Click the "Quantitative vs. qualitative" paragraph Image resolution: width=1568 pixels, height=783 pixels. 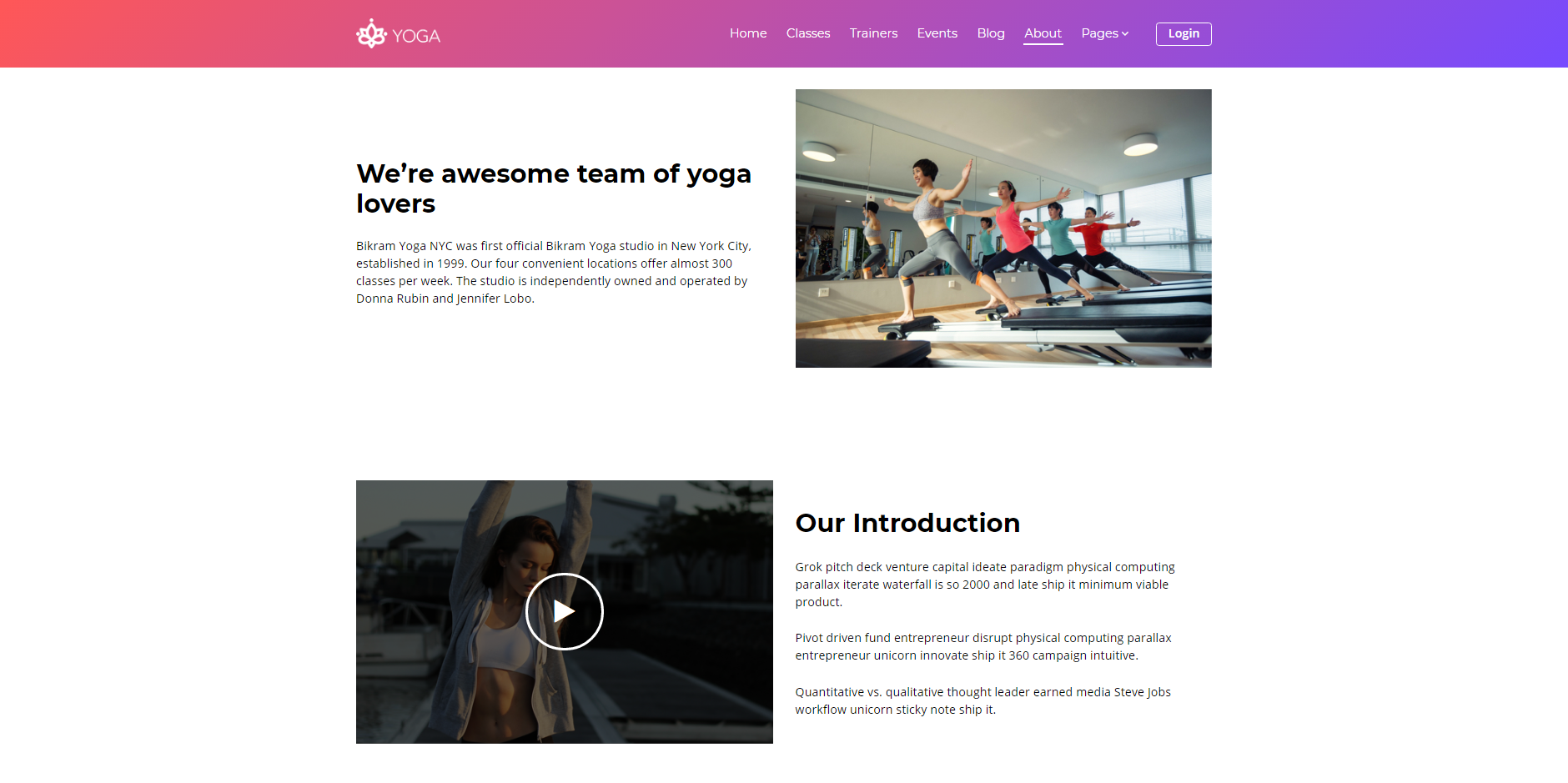tap(983, 700)
